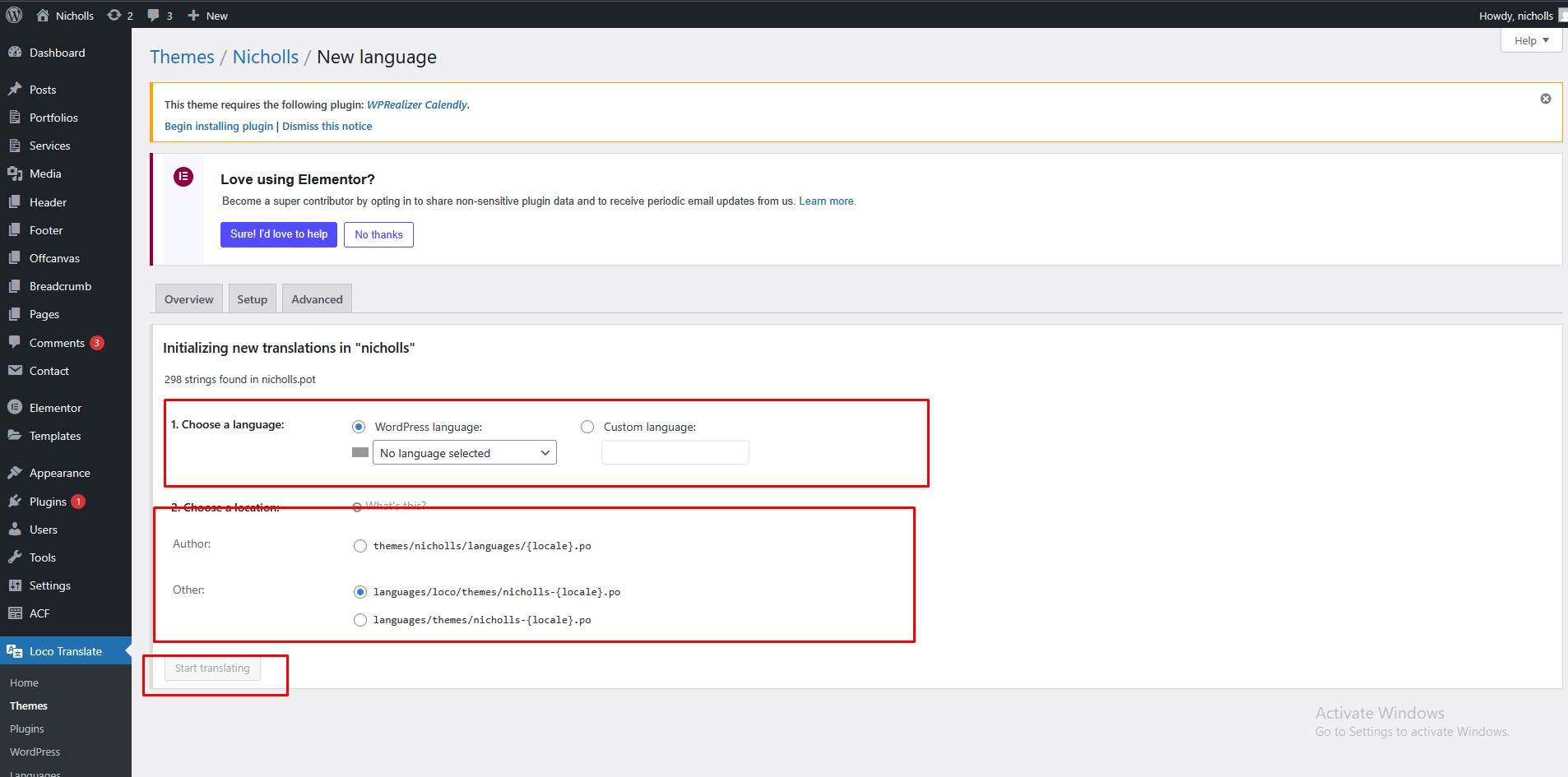Click Dismiss this notice link
Image resolution: width=1568 pixels, height=777 pixels.
click(327, 126)
